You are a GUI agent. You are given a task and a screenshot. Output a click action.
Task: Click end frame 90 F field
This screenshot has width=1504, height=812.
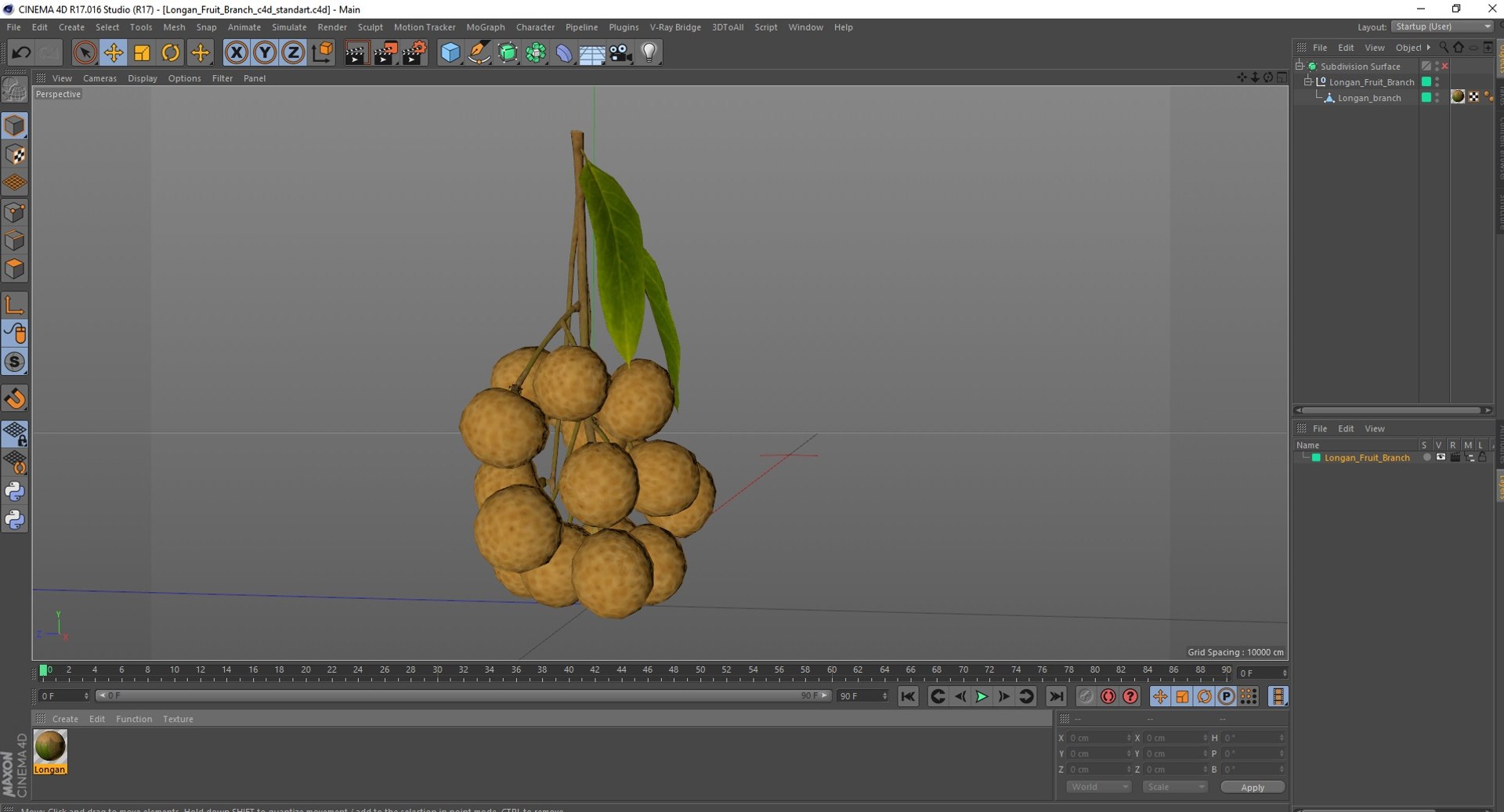coord(862,695)
